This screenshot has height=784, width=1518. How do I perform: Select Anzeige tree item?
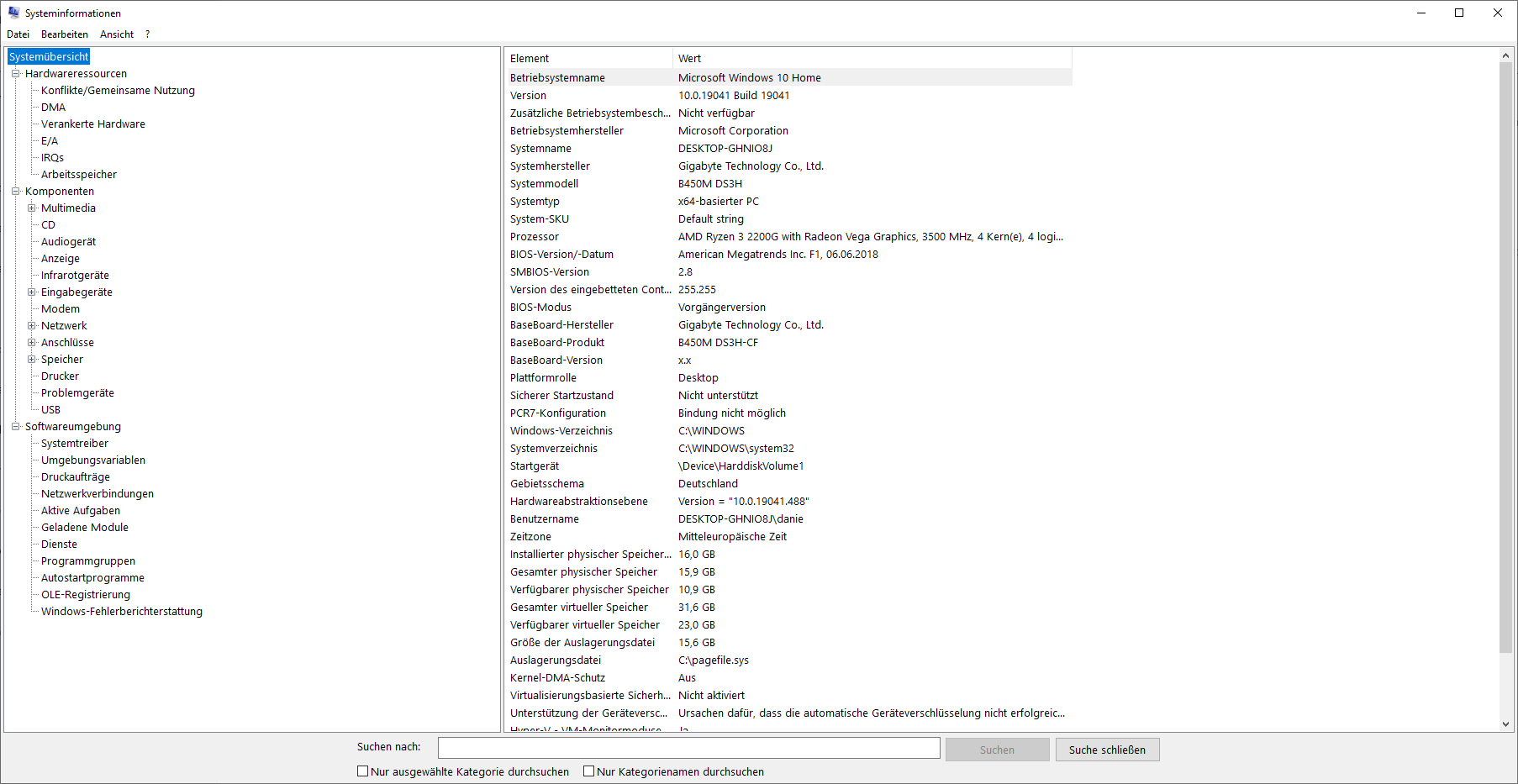[61, 259]
